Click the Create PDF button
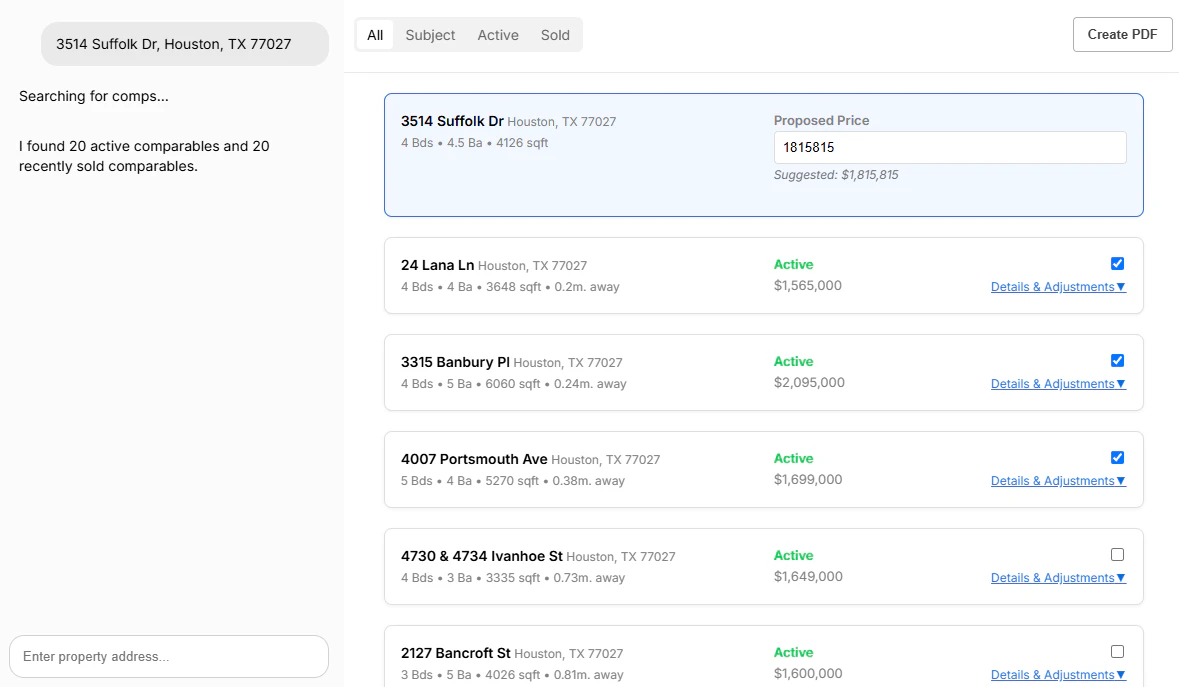1179x687 pixels. (x=1122, y=33)
